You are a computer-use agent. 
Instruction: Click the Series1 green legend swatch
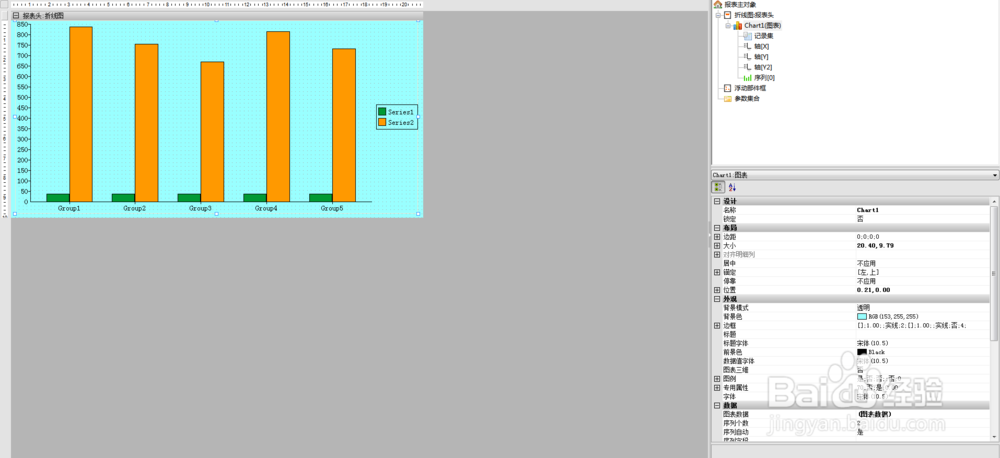(382, 112)
